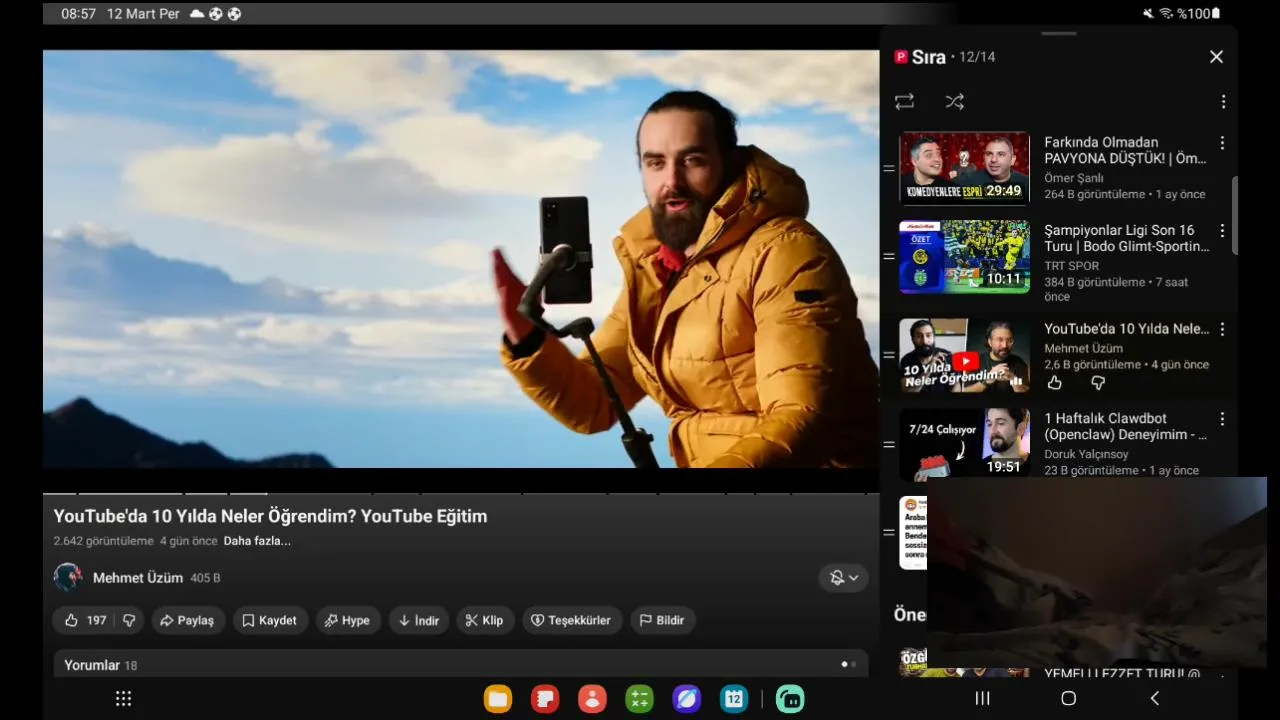Download video with İndir button
Image resolution: width=1280 pixels, height=720 pixels.
point(419,620)
